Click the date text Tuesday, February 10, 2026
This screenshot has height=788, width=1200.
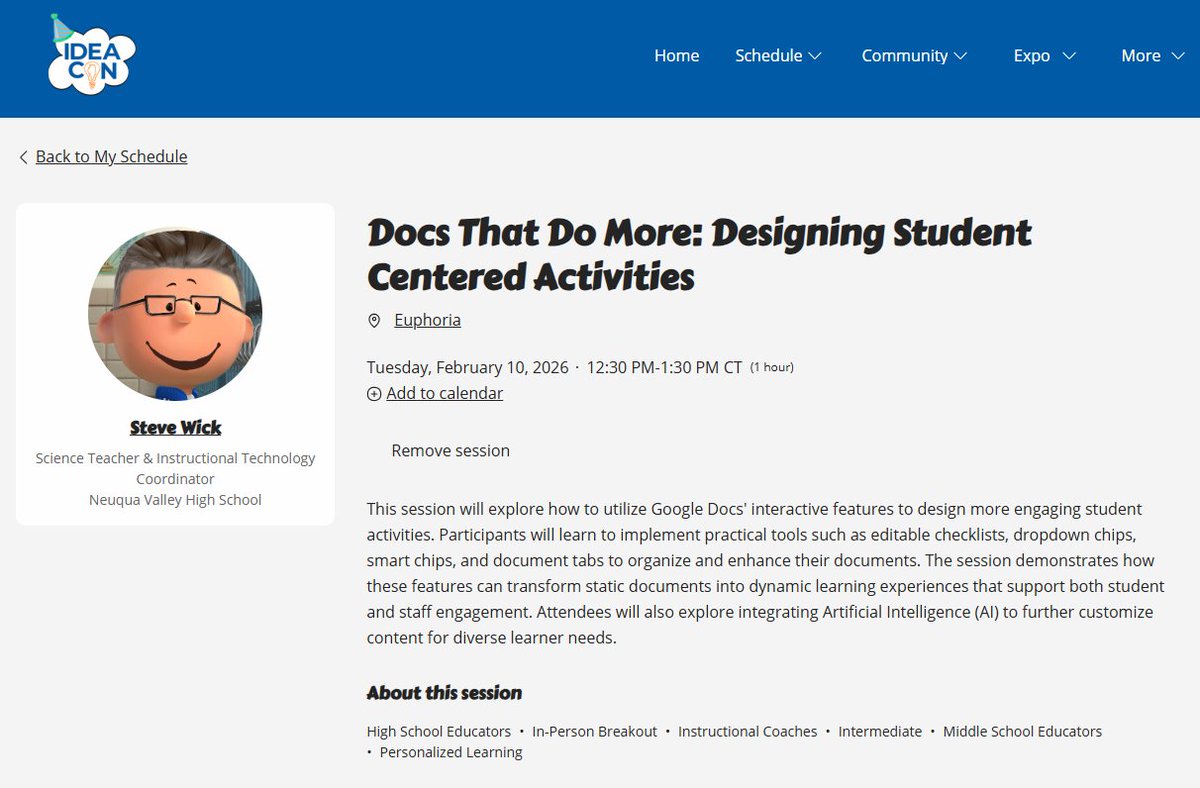[468, 367]
